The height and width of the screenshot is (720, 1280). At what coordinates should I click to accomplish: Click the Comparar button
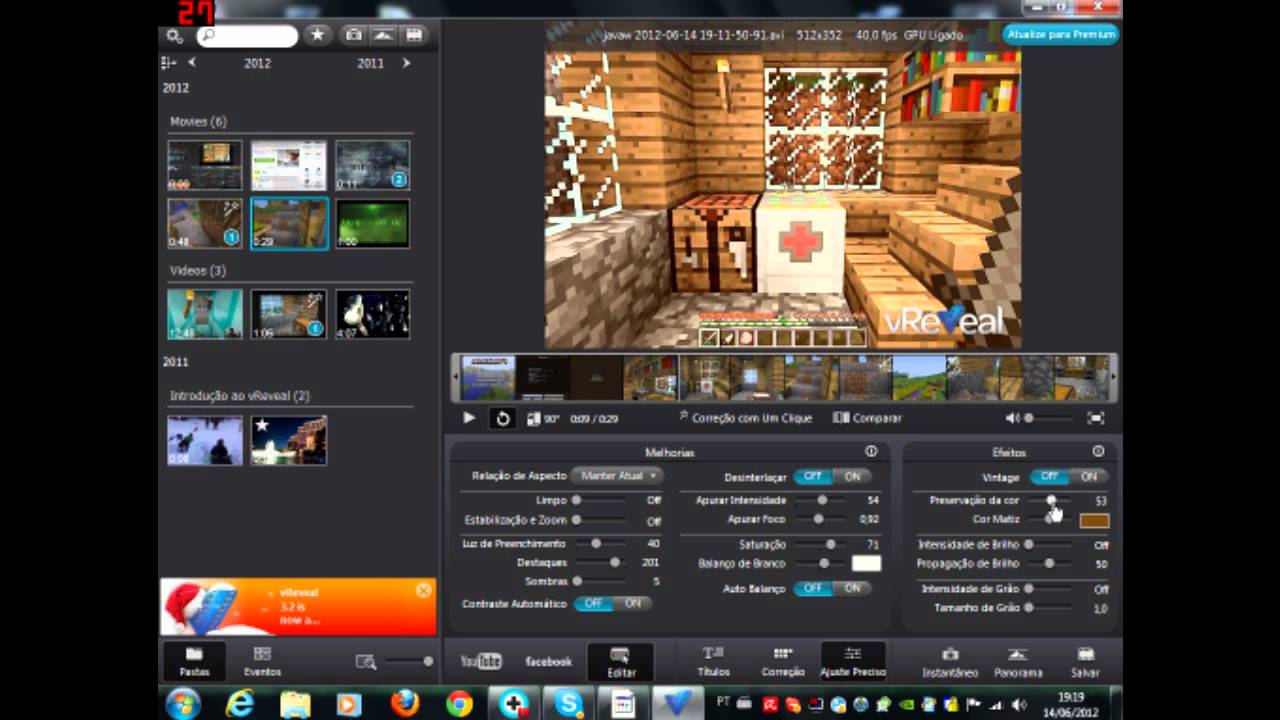pyautogui.click(x=867, y=418)
